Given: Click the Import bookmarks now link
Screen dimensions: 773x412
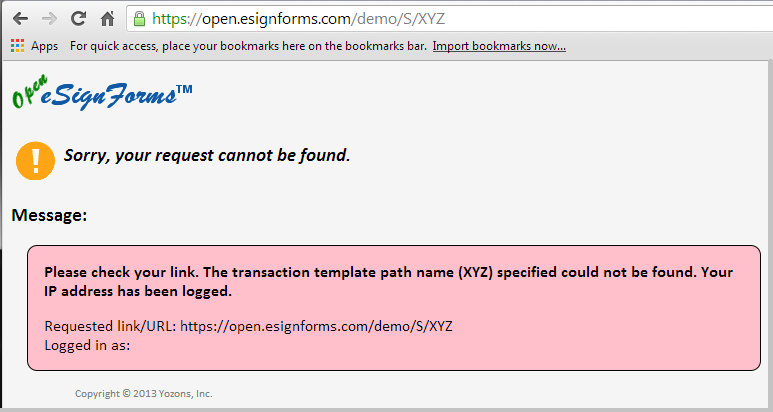Looking at the screenshot, I should pos(499,46).
